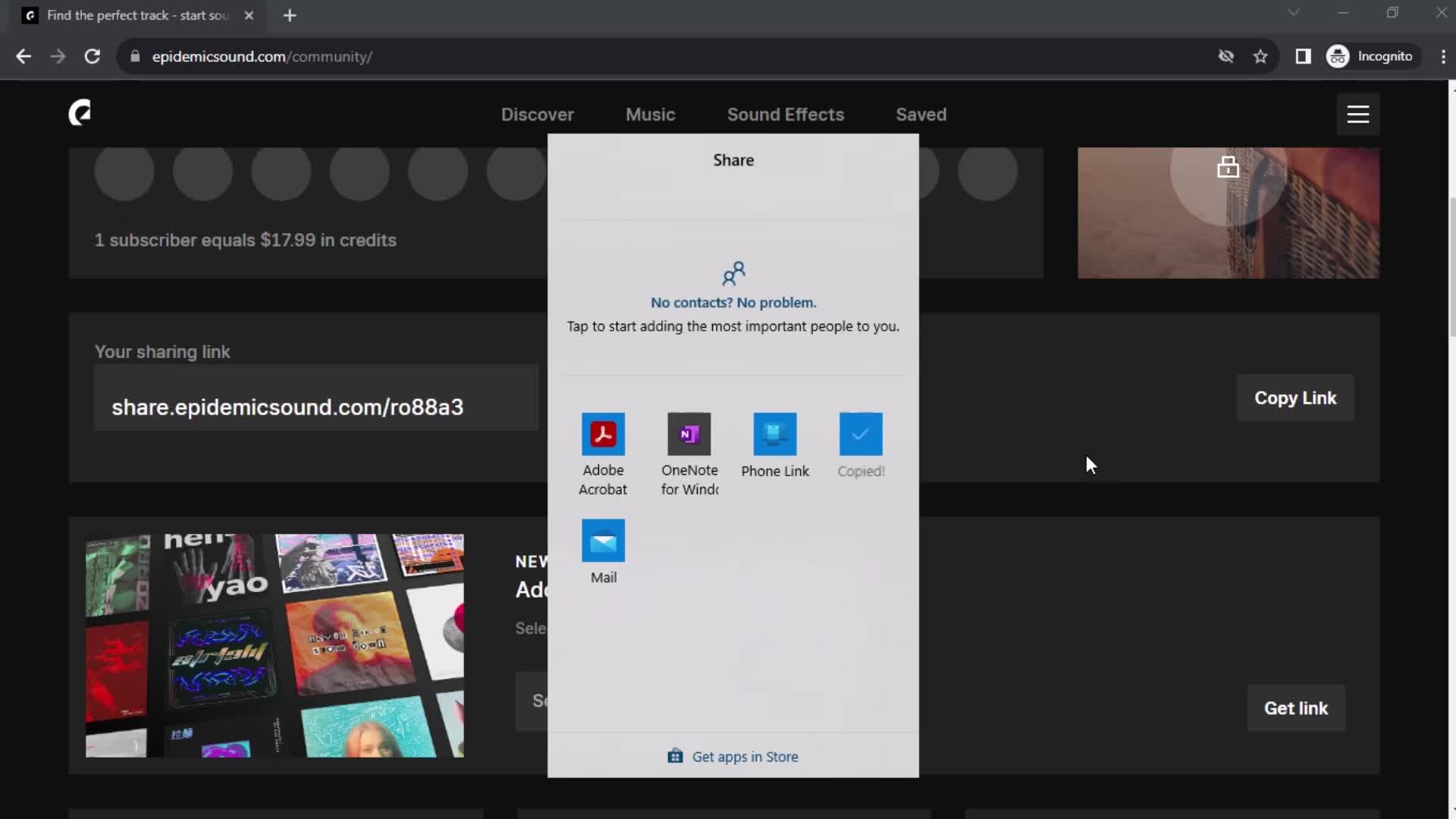This screenshot has width=1456, height=819.
Task: Click the hamburger menu icon
Action: click(x=1357, y=114)
